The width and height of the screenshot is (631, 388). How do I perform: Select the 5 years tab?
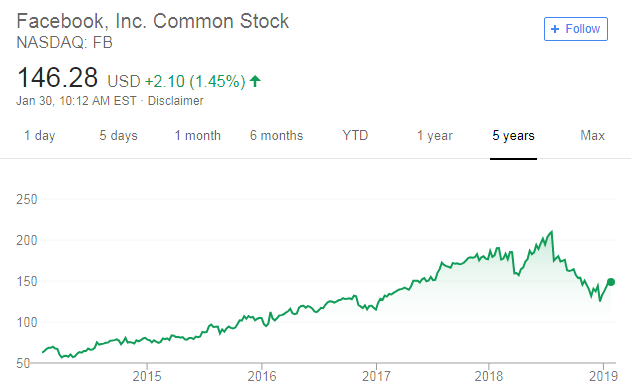pos(513,136)
